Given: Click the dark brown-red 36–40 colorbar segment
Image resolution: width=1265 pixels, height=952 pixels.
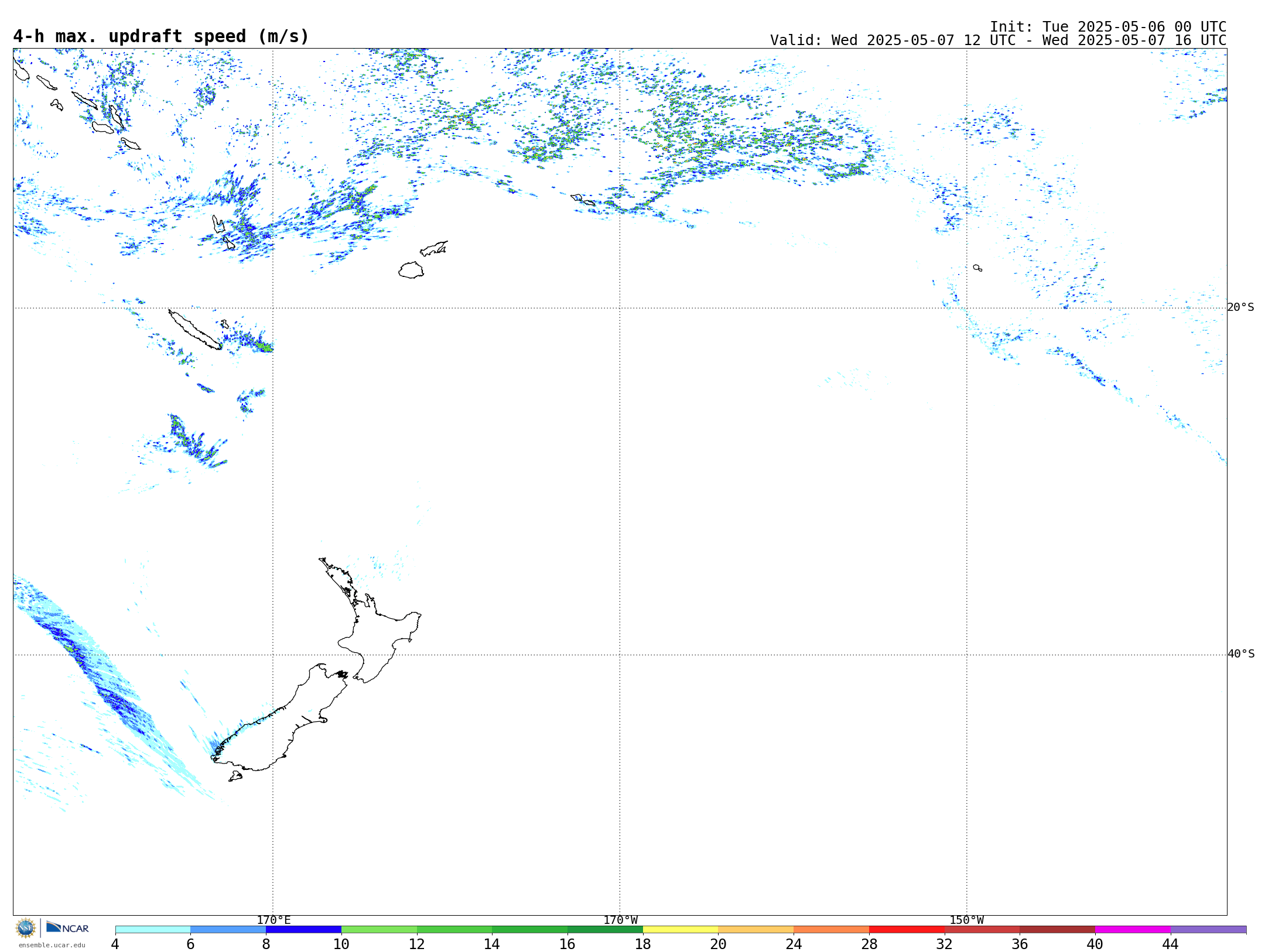Looking at the screenshot, I should coord(1058,929).
